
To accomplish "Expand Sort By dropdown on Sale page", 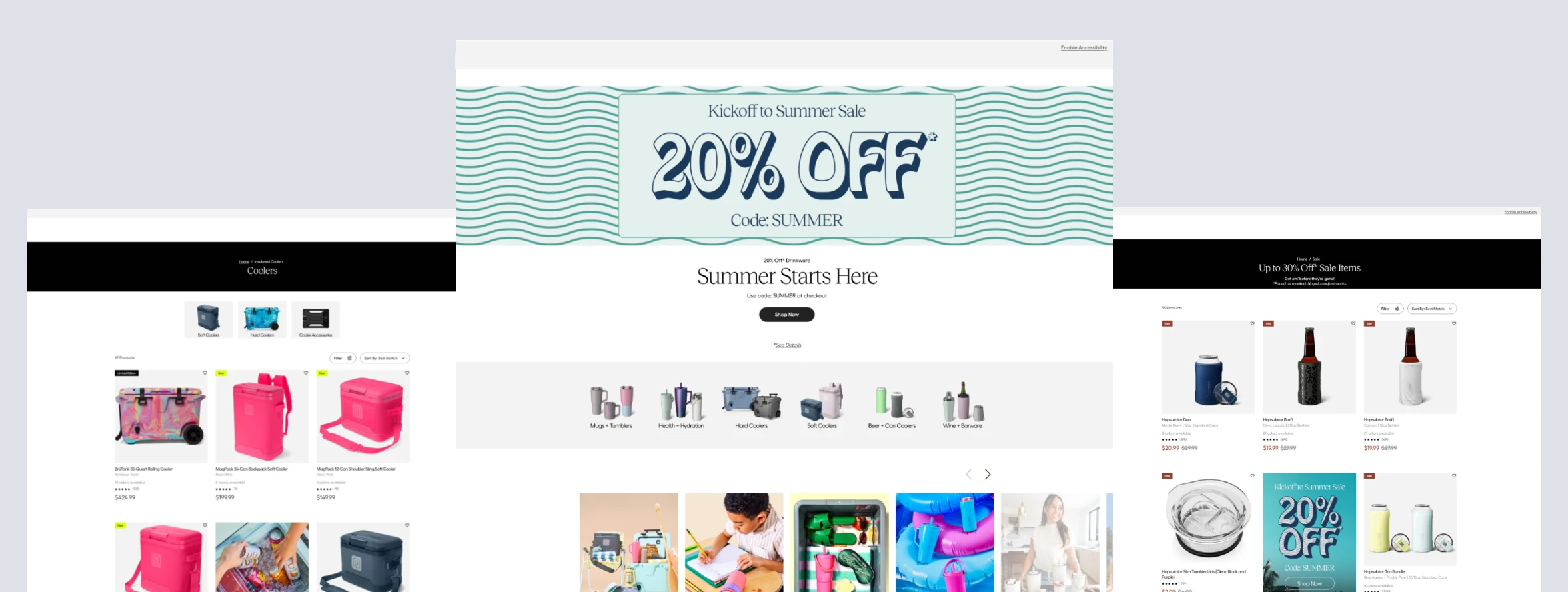I will pos(1432,309).
